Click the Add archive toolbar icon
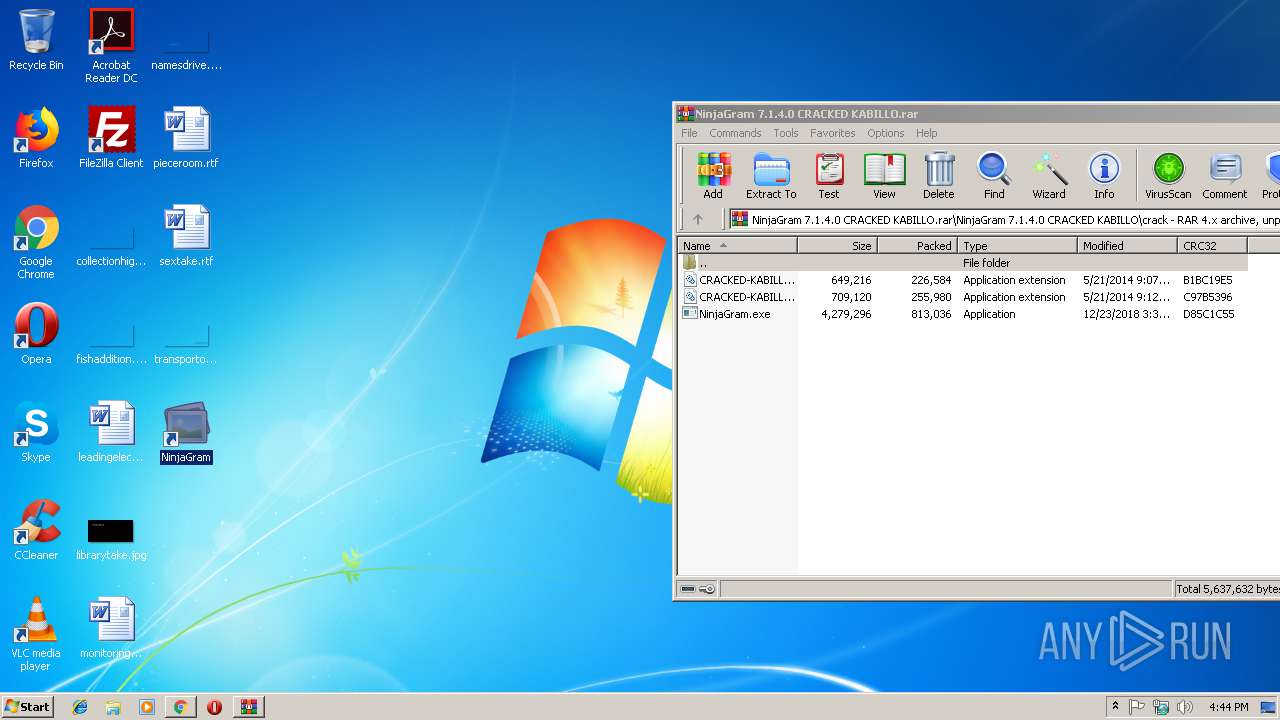Viewport: 1280px width, 720px height. [x=713, y=176]
